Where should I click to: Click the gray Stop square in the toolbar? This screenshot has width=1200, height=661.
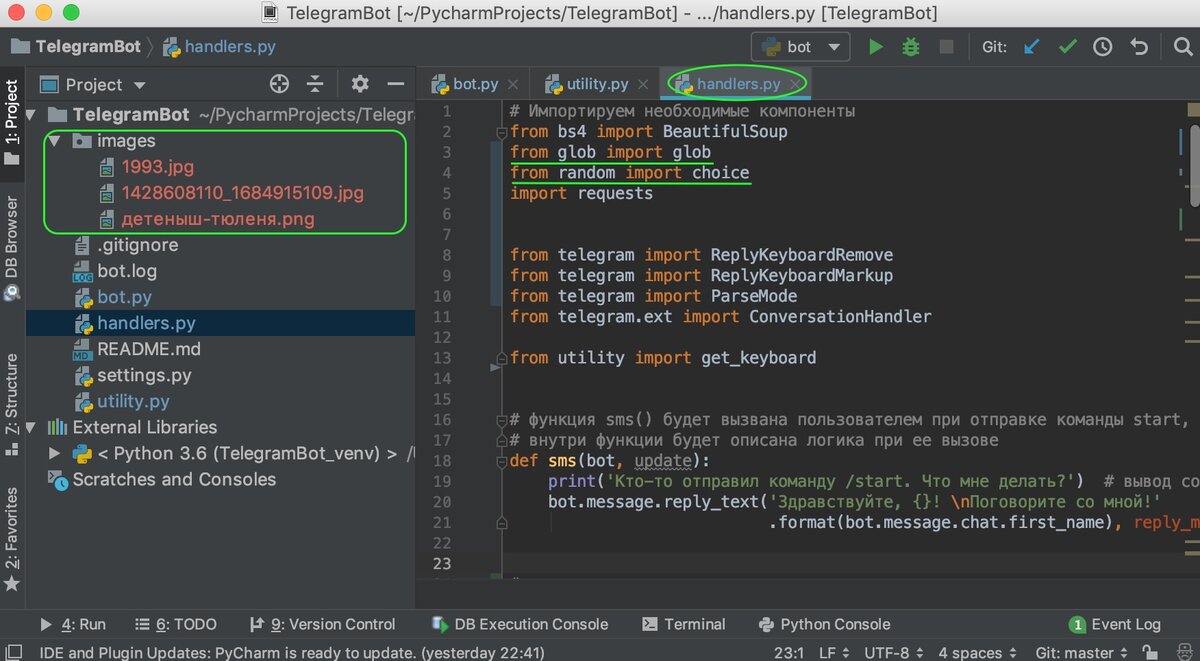pos(946,46)
